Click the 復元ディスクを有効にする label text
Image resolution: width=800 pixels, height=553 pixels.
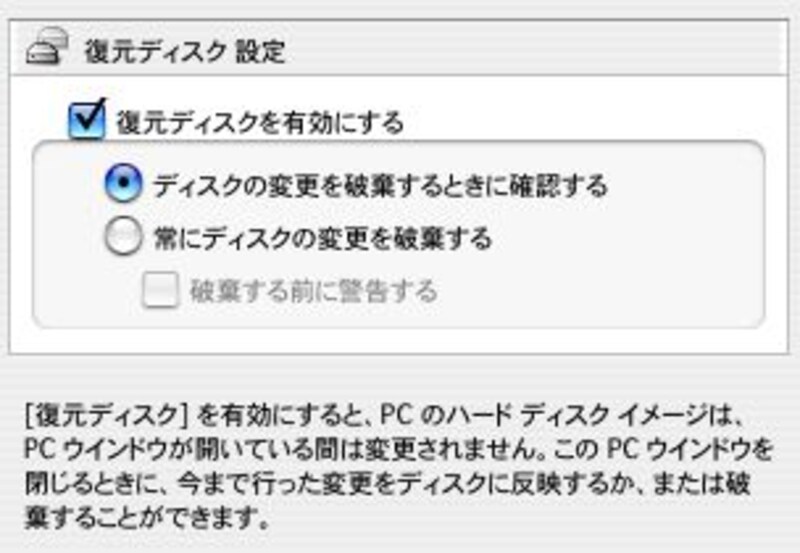point(260,122)
